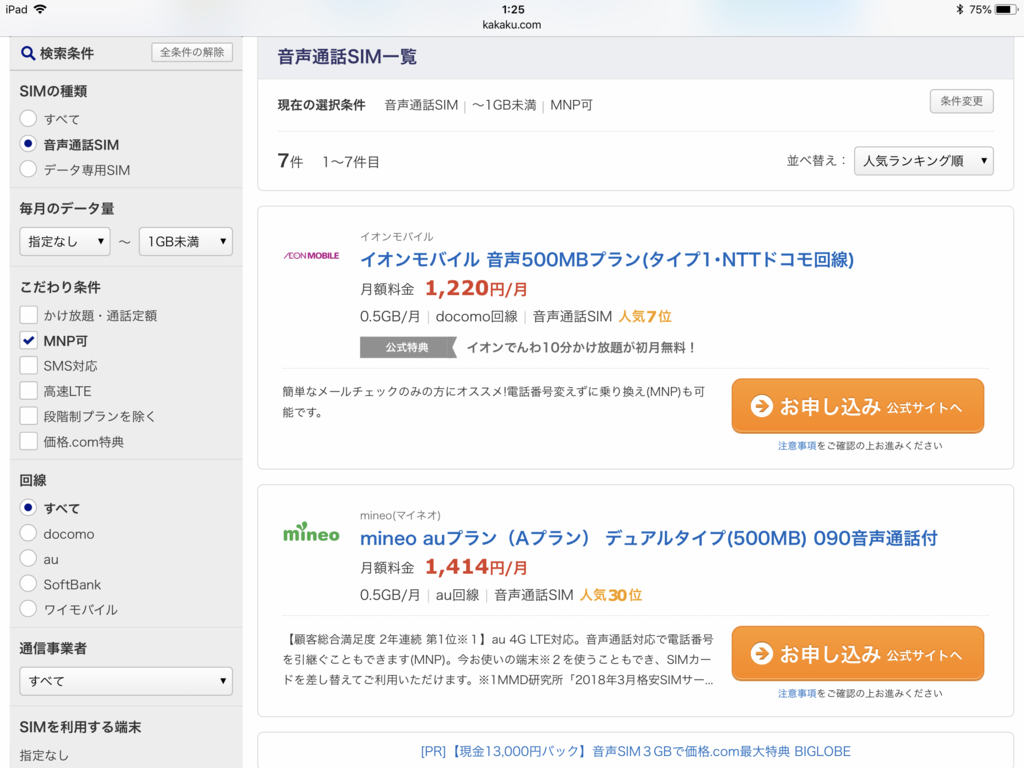Select the docomo line radio button
Viewport: 1024px width, 768px height.
[x=28, y=533]
